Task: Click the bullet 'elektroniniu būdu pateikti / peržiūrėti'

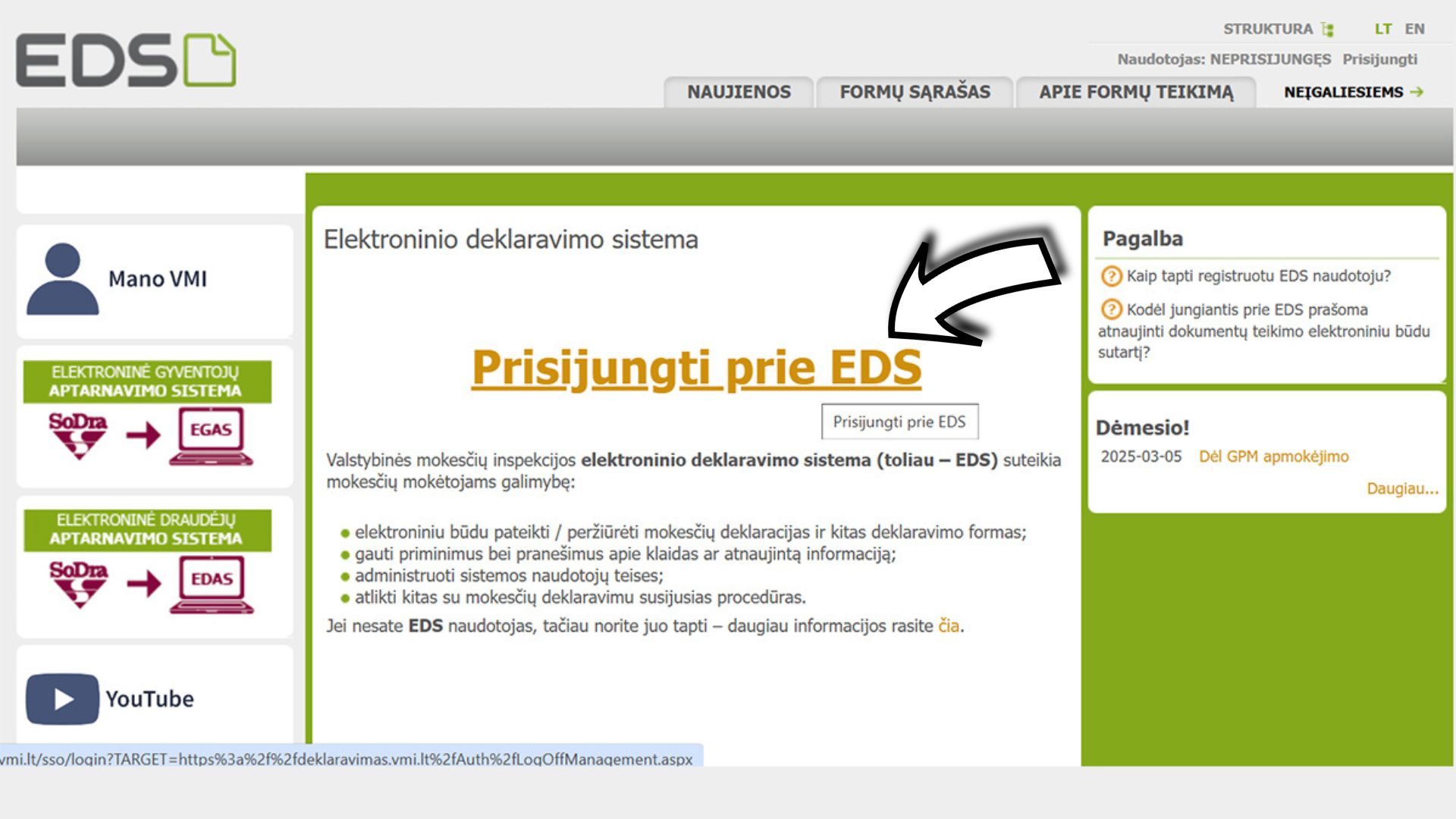Action: (691, 532)
